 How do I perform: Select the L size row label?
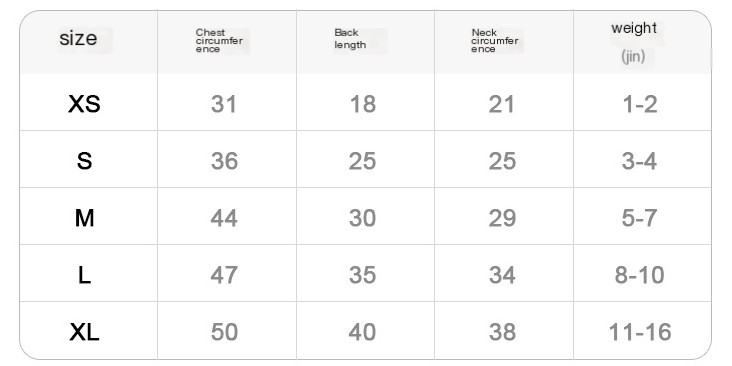[x=84, y=275]
